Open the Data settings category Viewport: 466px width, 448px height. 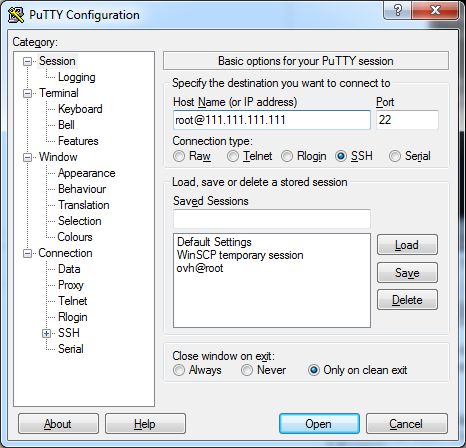69,269
